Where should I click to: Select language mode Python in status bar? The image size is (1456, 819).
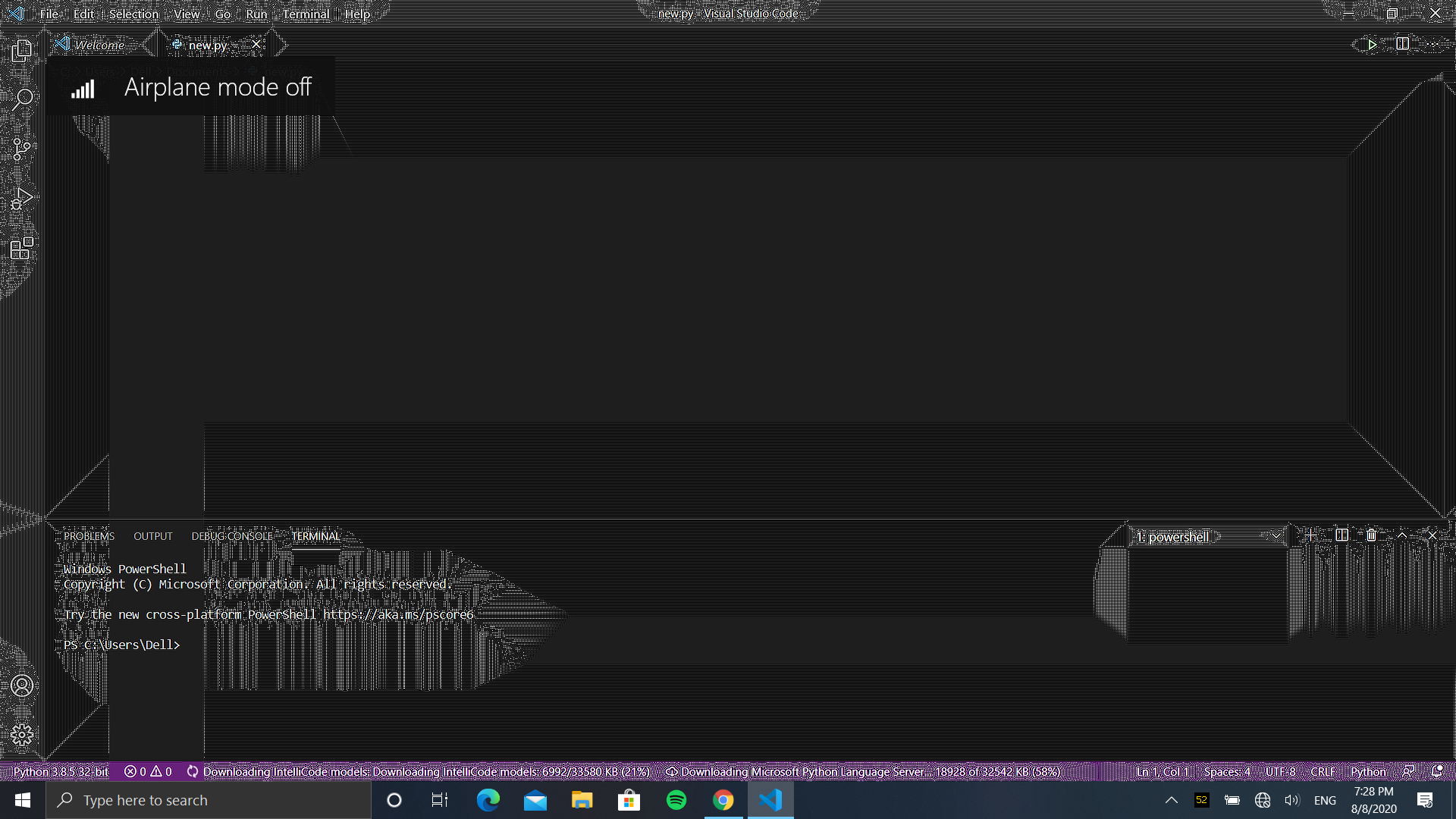click(x=1368, y=771)
